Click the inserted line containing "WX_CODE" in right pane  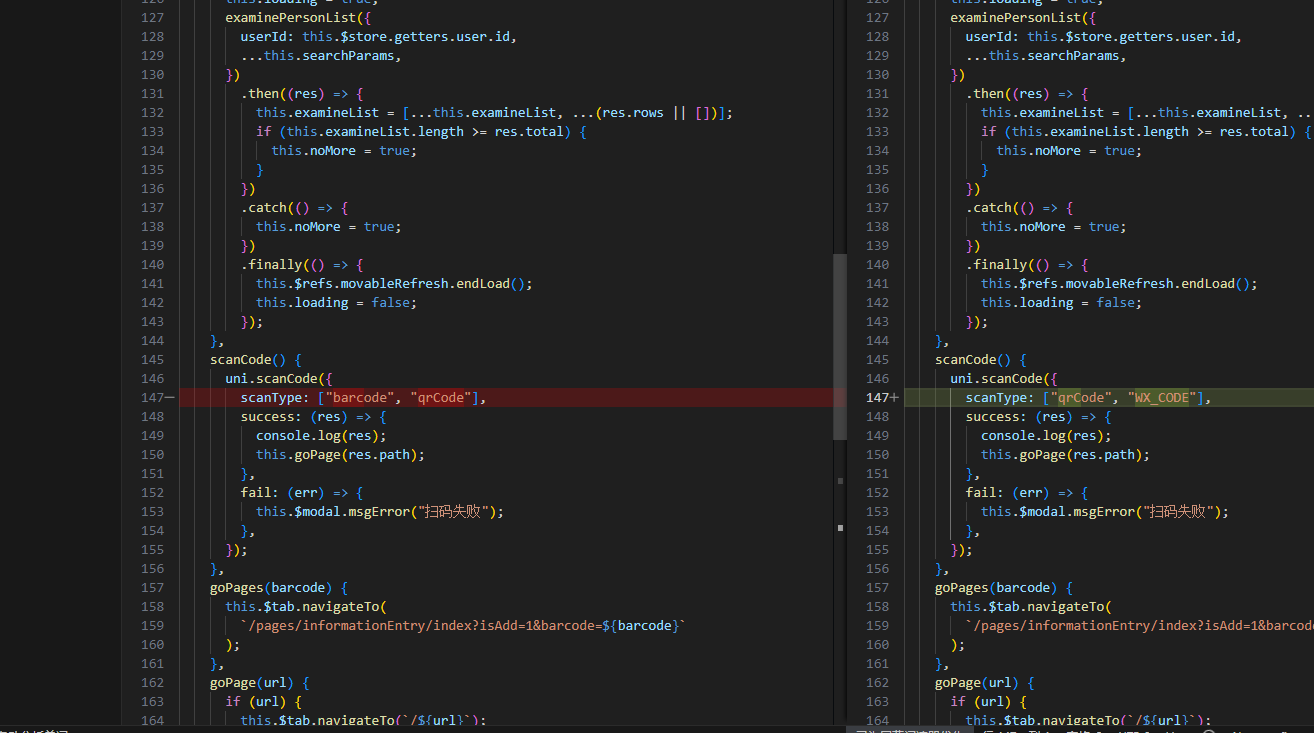tap(1109, 398)
